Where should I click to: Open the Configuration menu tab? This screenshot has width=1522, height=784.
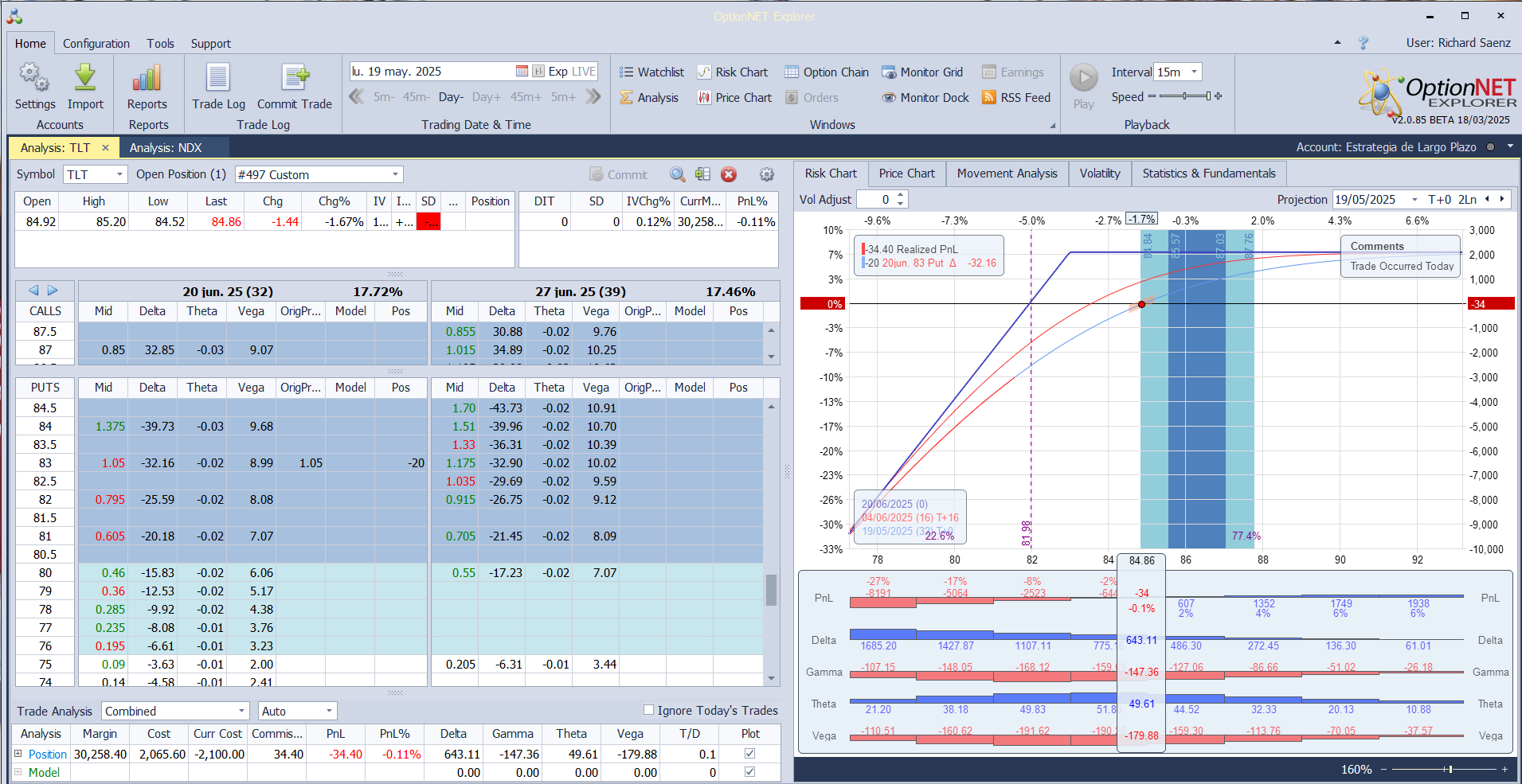[x=96, y=43]
